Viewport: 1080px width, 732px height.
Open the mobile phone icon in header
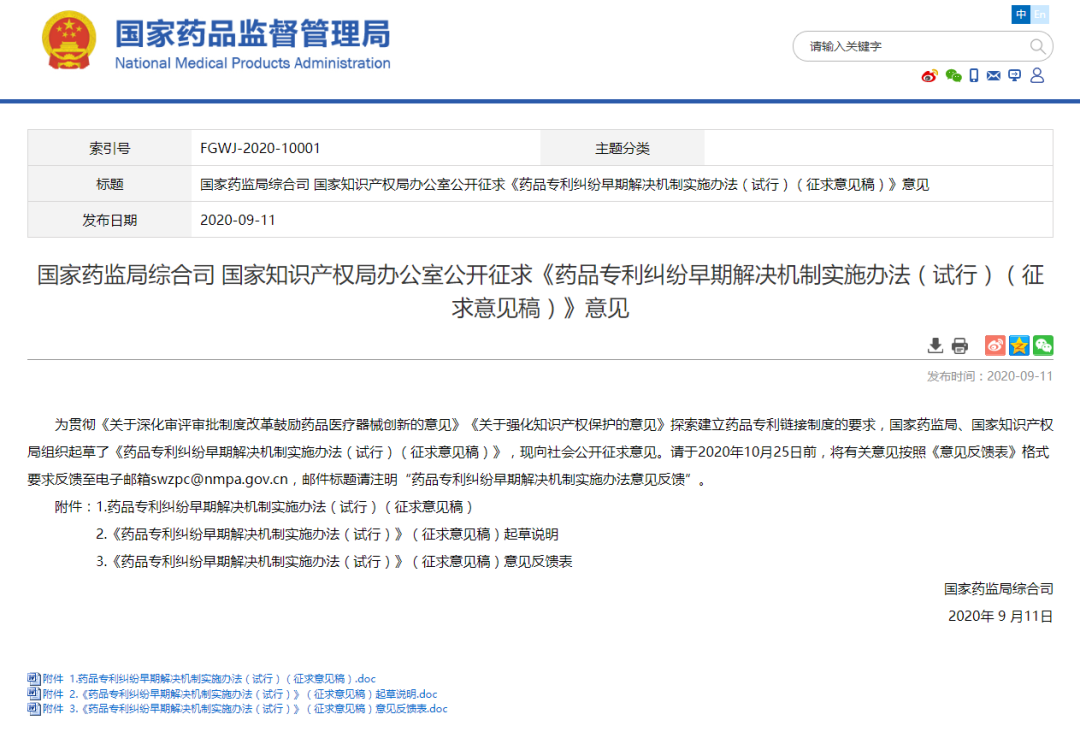coord(973,76)
